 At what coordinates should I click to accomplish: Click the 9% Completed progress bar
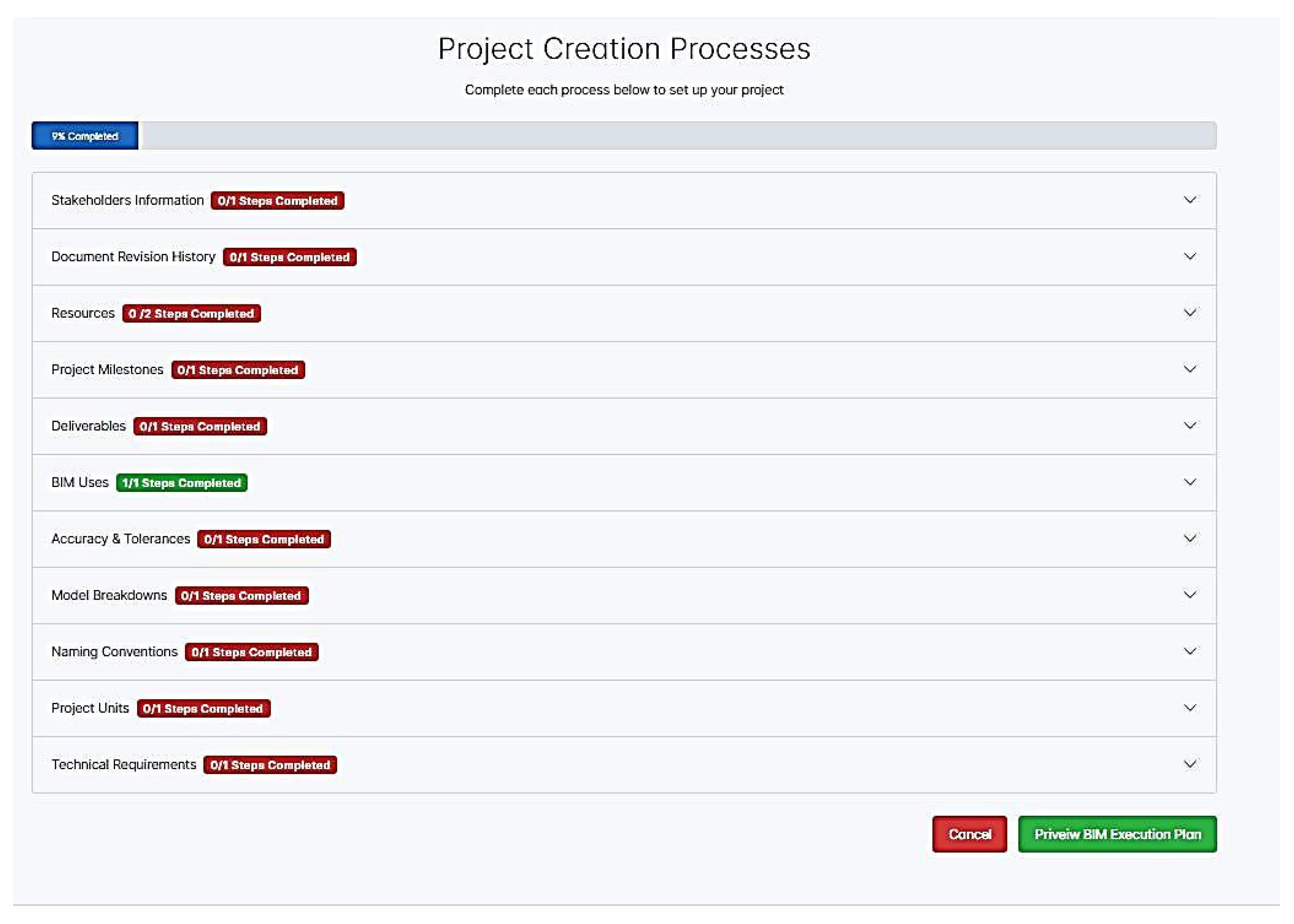[85, 136]
